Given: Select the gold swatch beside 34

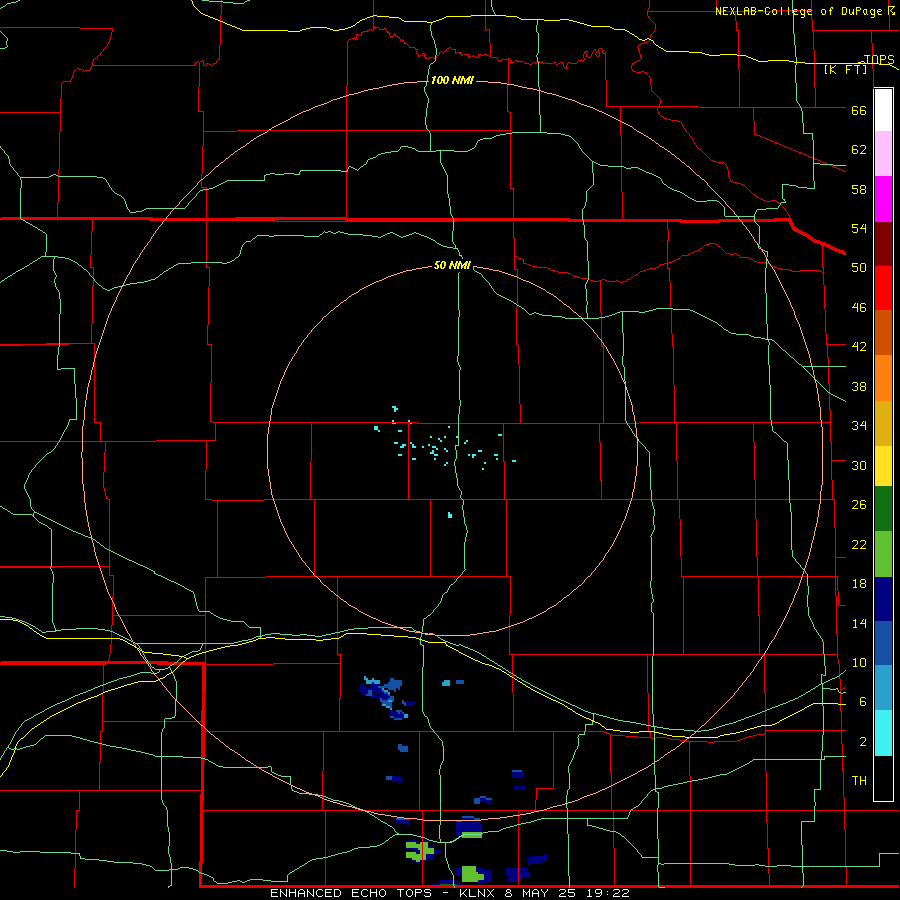Looking at the screenshot, I should (x=883, y=424).
